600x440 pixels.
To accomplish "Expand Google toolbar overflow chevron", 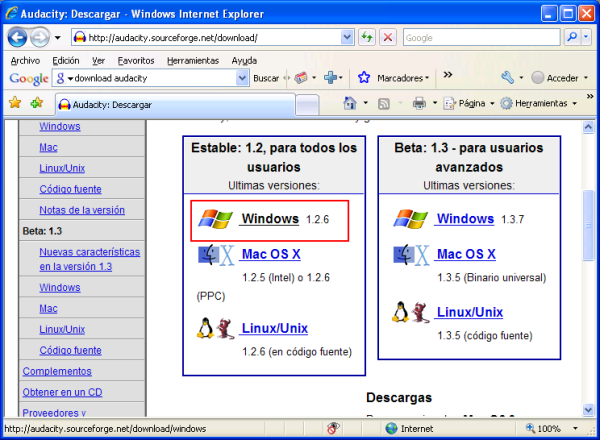I will pos(448,74).
